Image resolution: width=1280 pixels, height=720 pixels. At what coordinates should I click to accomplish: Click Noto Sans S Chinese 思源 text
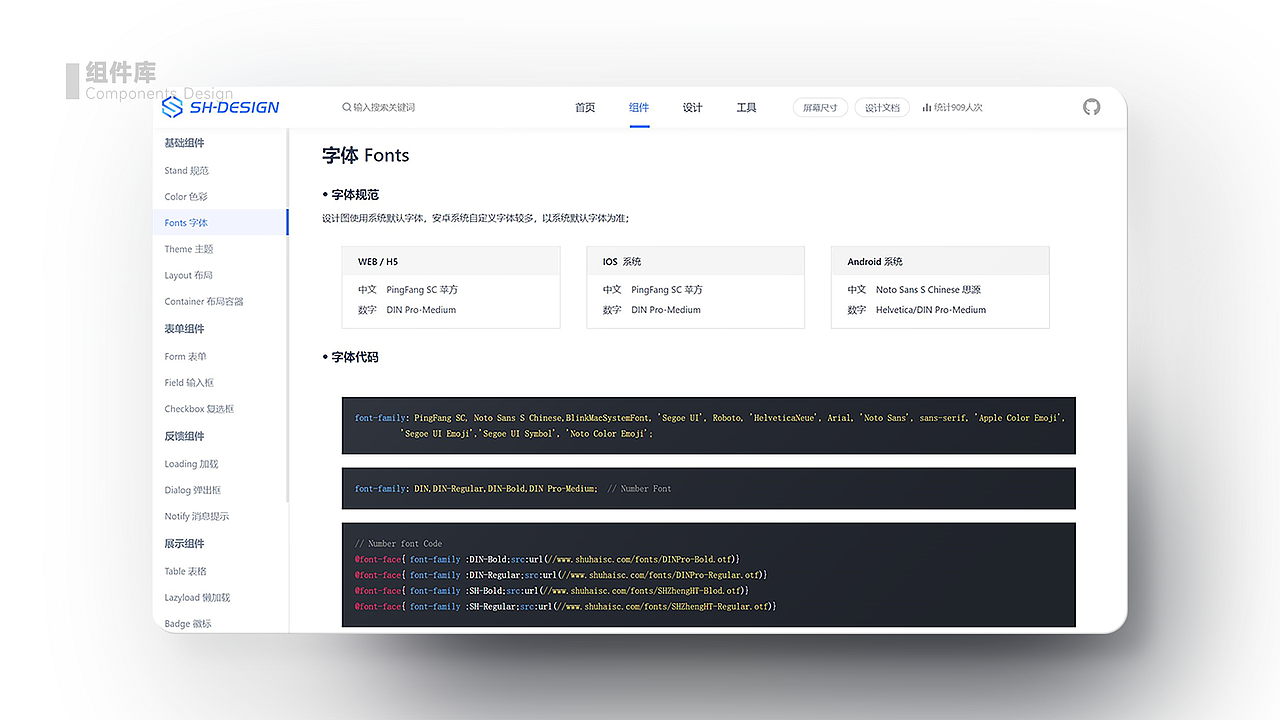pos(928,290)
